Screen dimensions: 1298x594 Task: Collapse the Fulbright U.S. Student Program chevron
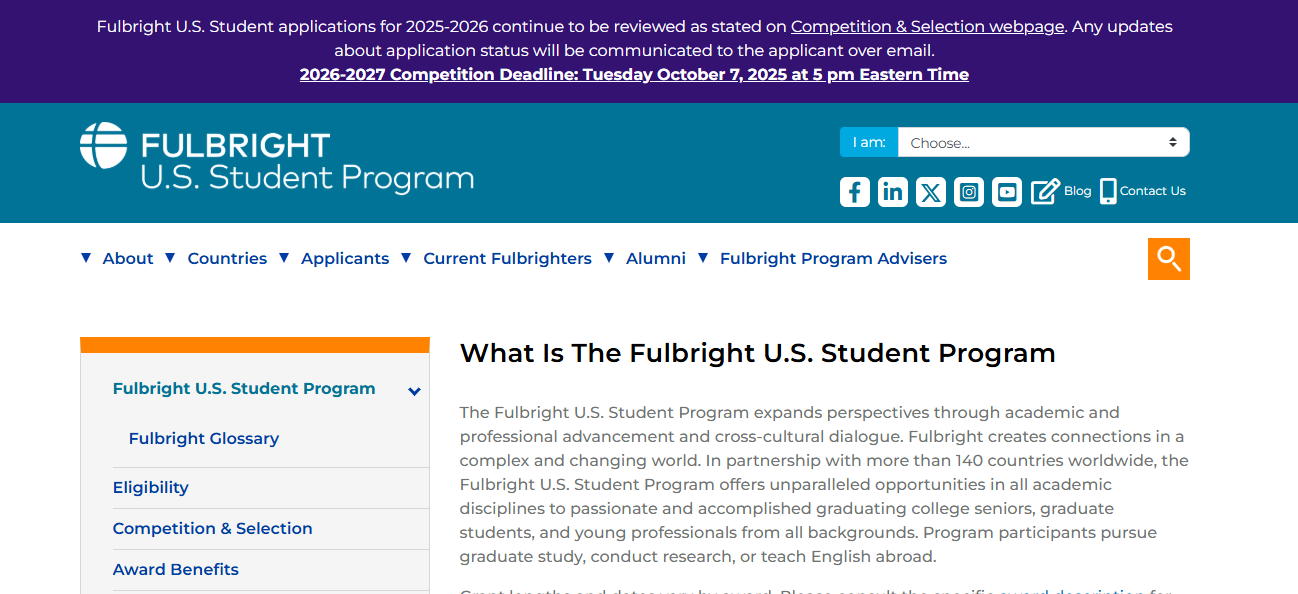[x=415, y=391]
